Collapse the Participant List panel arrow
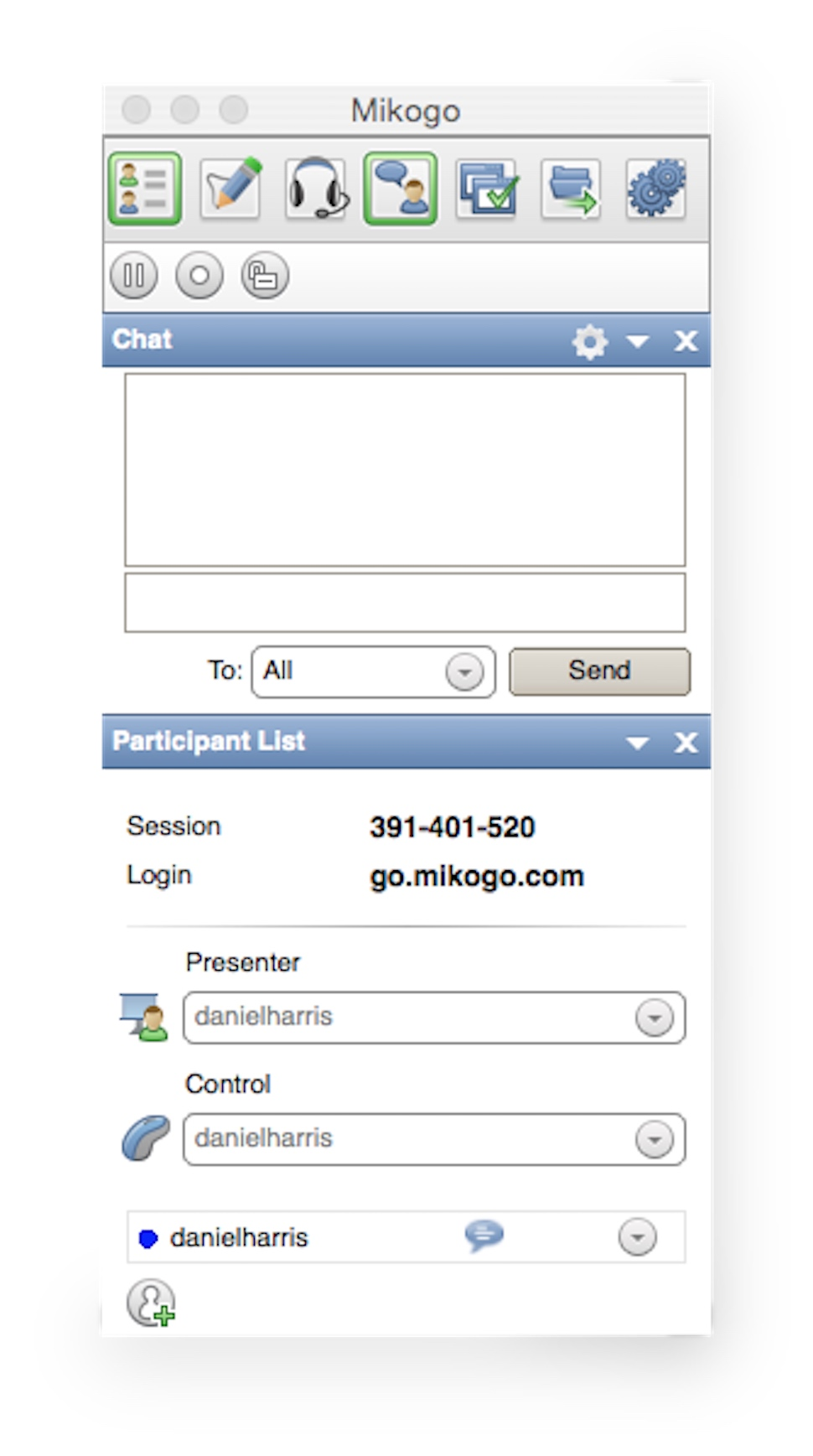This screenshot has width=813, height=1456. 638,743
